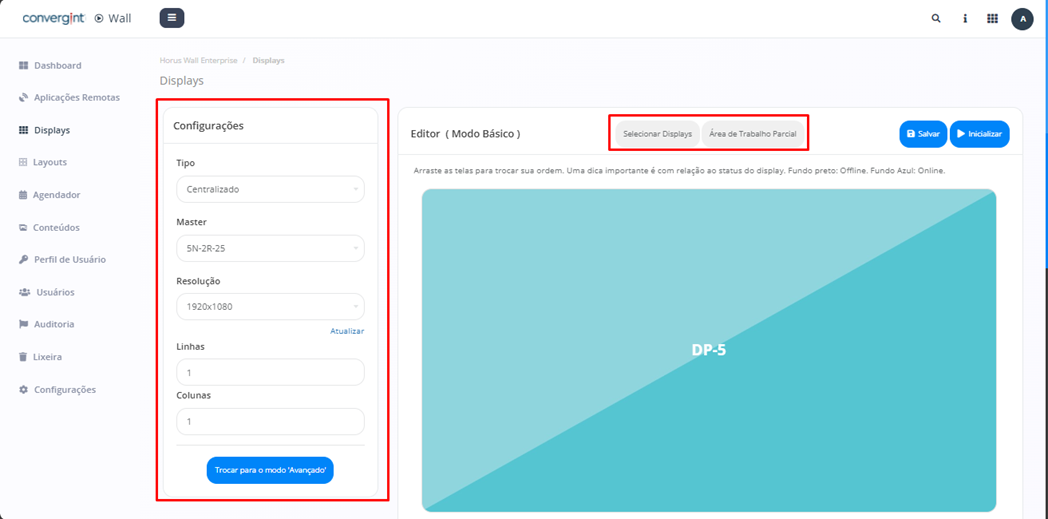Expand the Tipo dropdown

(270, 189)
